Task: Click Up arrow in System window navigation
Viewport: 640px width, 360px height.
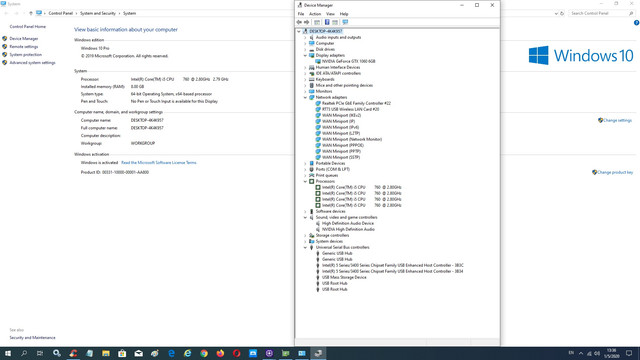Action: click(x=31, y=13)
